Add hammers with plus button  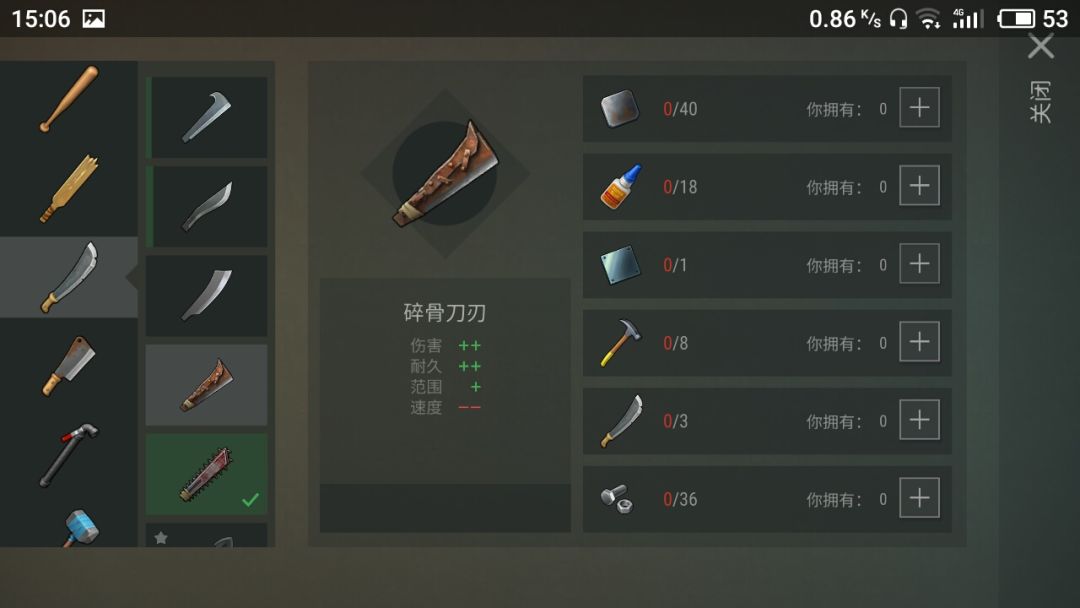coord(920,342)
